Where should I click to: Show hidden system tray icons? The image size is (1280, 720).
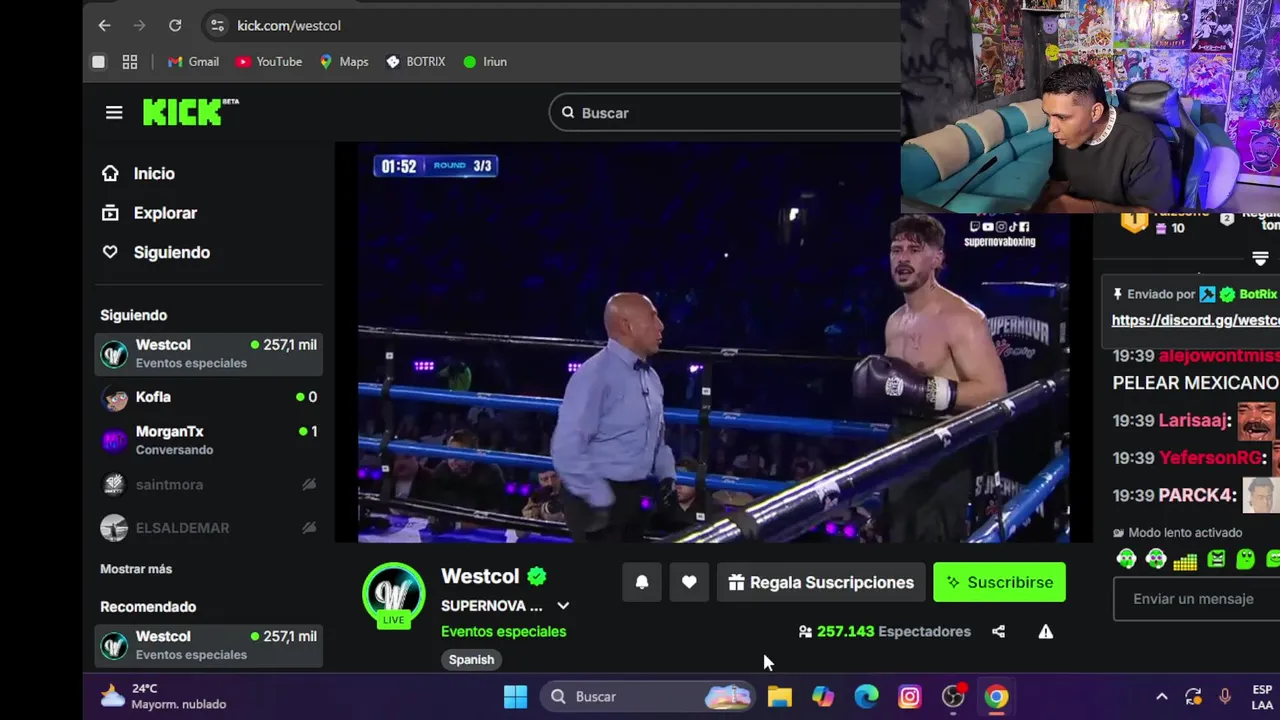pyautogui.click(x=1161, y=696)
